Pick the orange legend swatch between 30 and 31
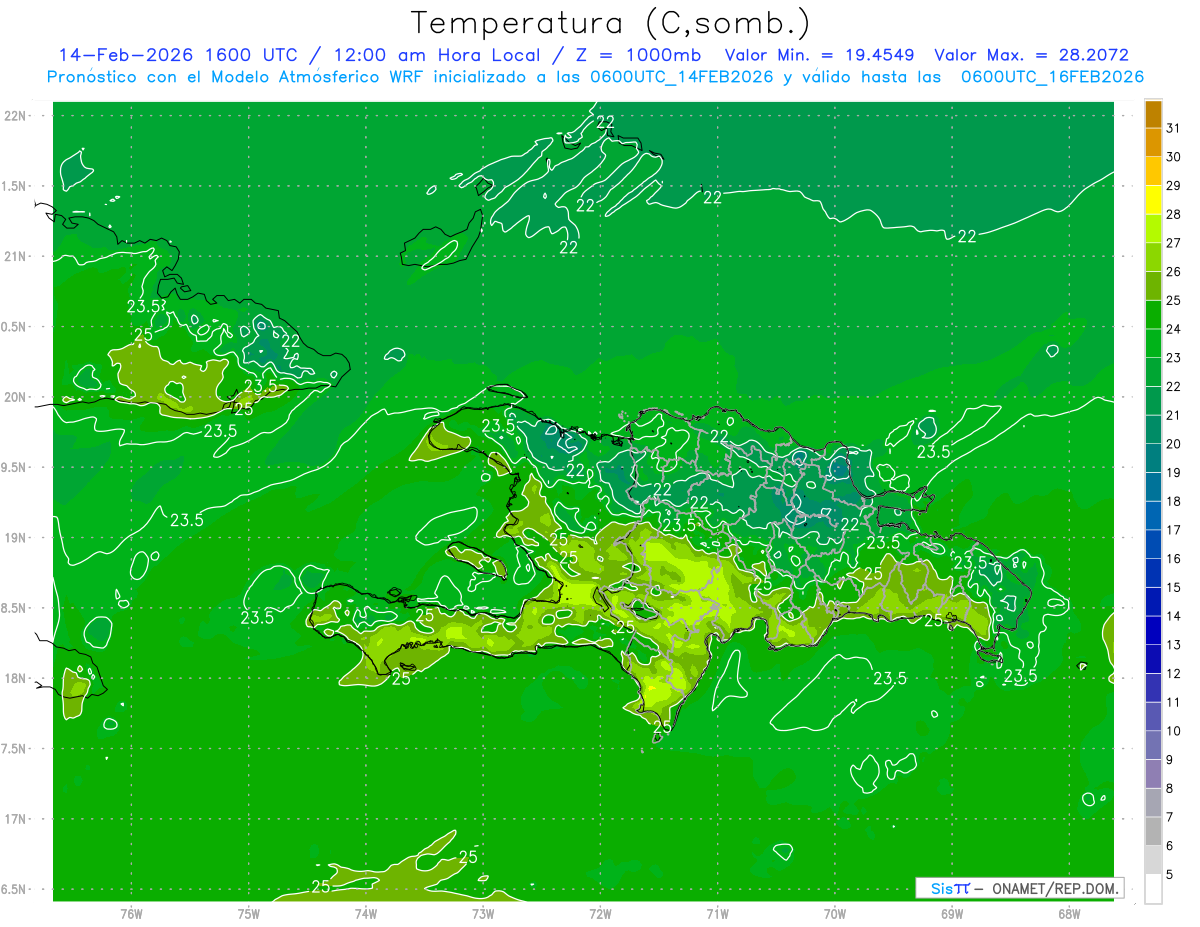This screenshot has height=927, width=1200. pyautogui.click(x=1153, y=143)
